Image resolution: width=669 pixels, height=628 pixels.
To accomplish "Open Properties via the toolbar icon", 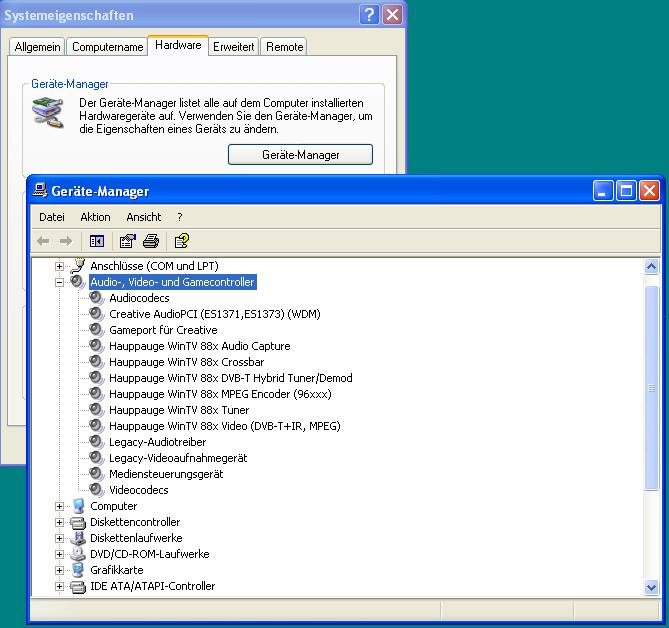I will pyautogui.click(x=127, y=241).
